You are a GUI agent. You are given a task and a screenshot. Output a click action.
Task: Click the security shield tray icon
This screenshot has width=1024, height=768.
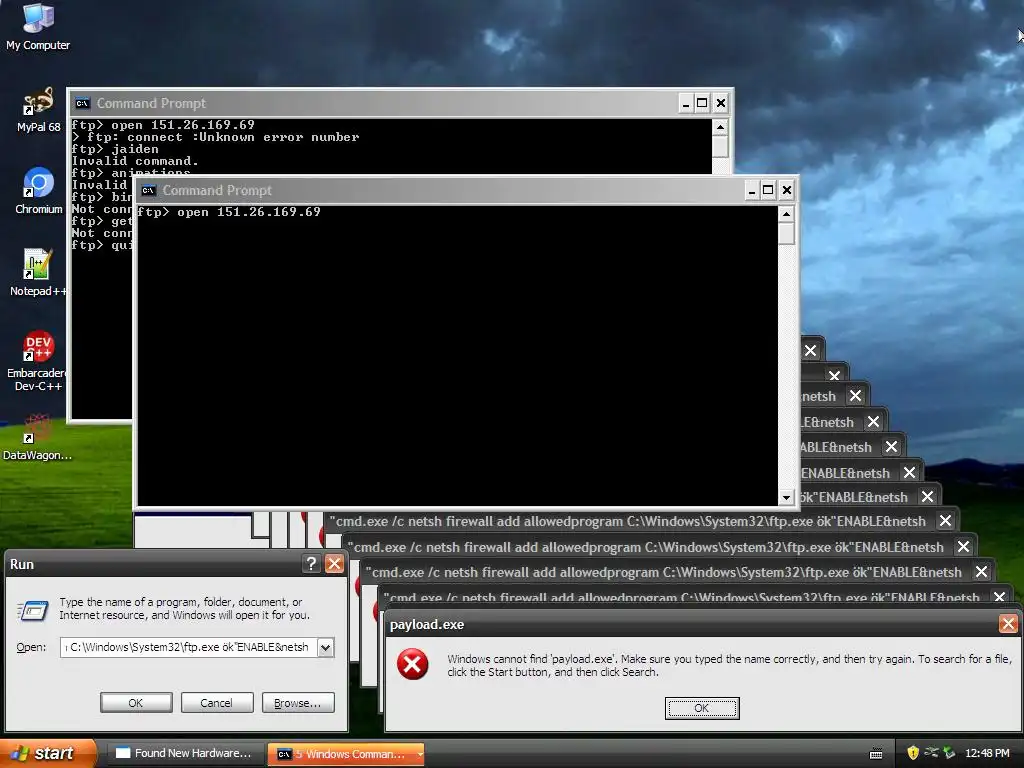click(x=913, y=753)
